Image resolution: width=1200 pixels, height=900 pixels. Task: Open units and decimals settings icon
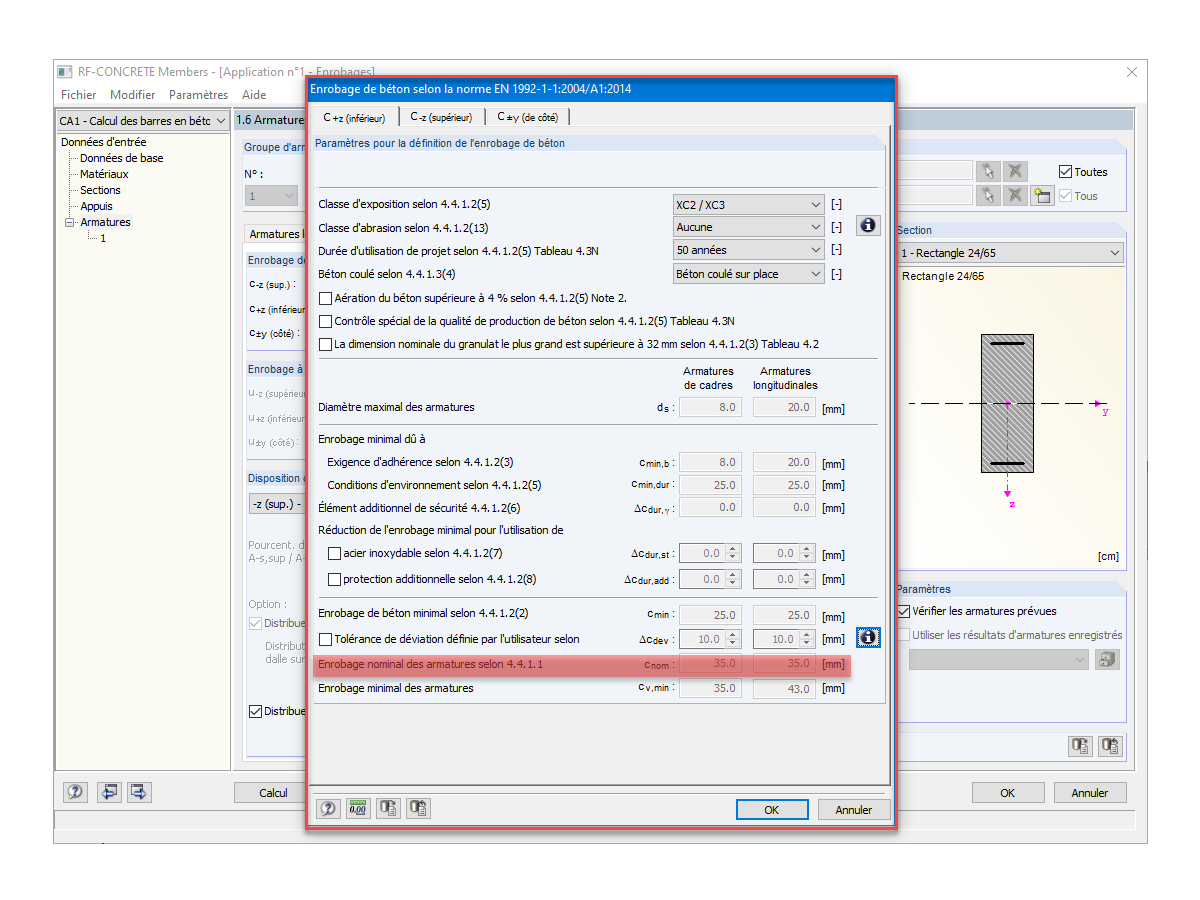(x=358, y=809)
